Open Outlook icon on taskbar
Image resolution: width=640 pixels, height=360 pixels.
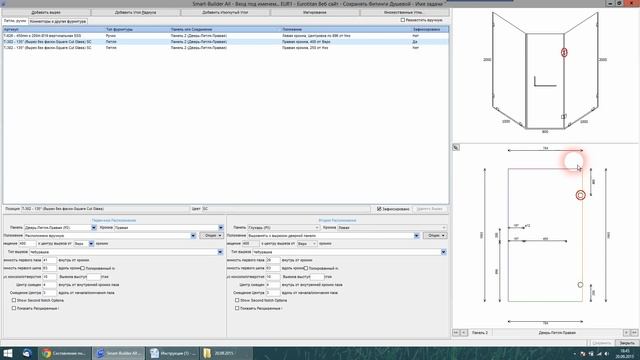click(x=27, y=353)
